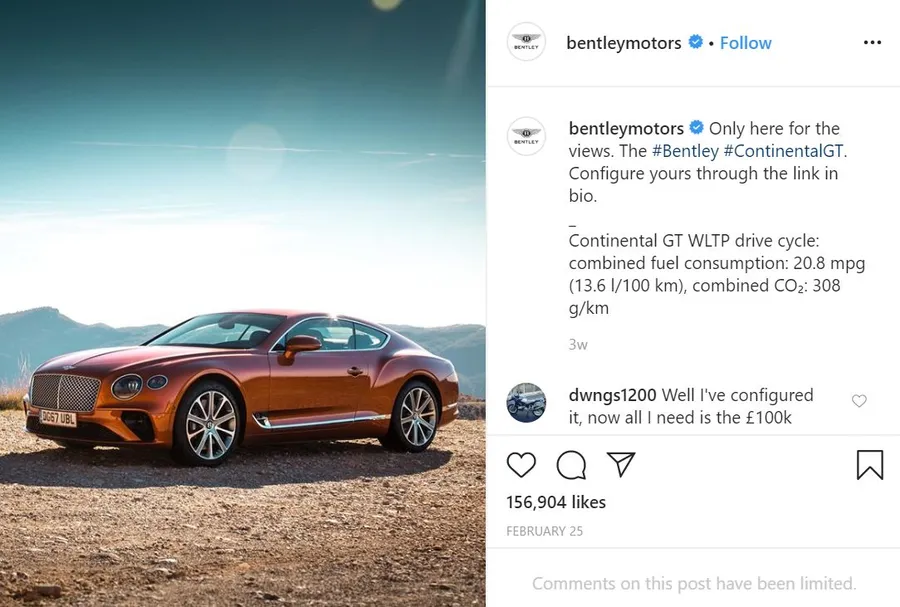Follow the bentleymotors account
900x607 pixels.
pos(746,43)
